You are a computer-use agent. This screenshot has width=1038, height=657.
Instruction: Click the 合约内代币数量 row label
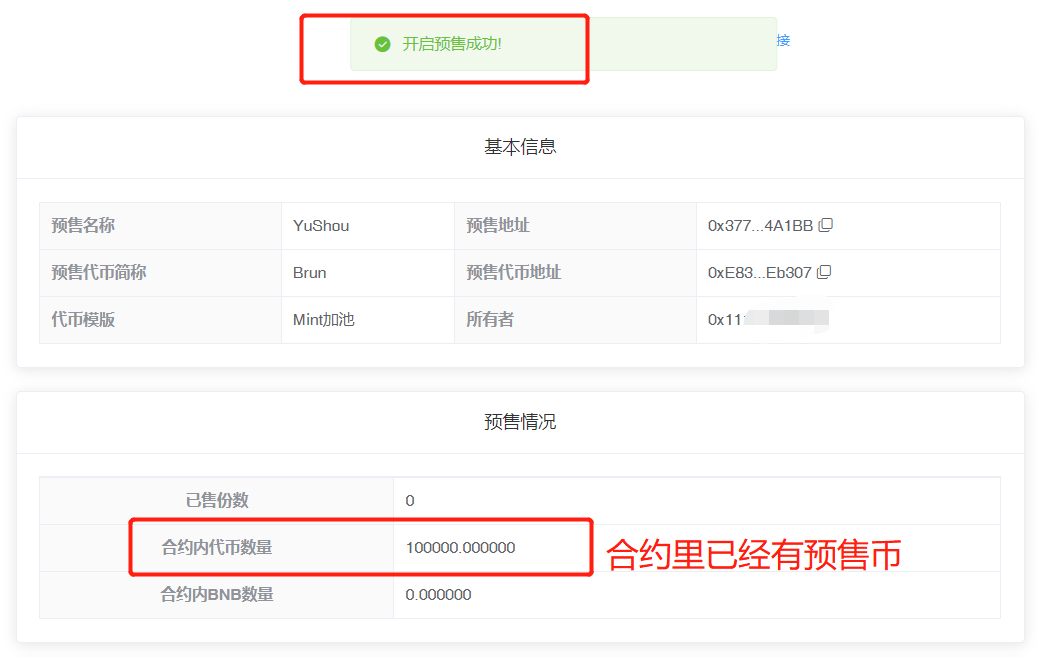click(217, 548)
